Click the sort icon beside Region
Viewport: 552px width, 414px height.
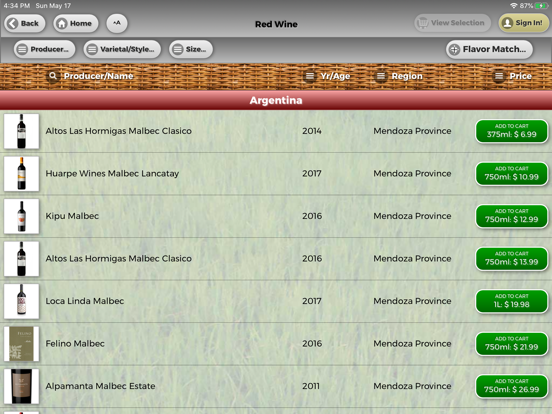pyautogui.click(x=381, y=76)
